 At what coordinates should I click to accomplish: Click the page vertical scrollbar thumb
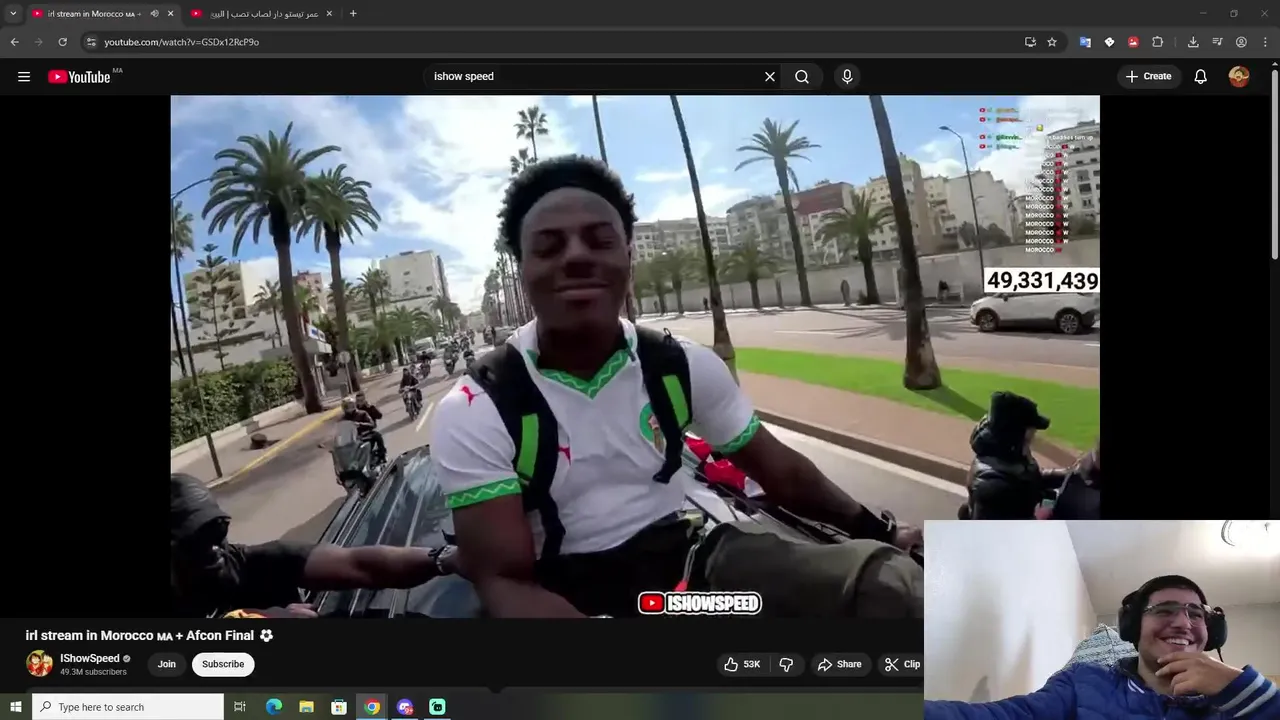(1274, 165)
